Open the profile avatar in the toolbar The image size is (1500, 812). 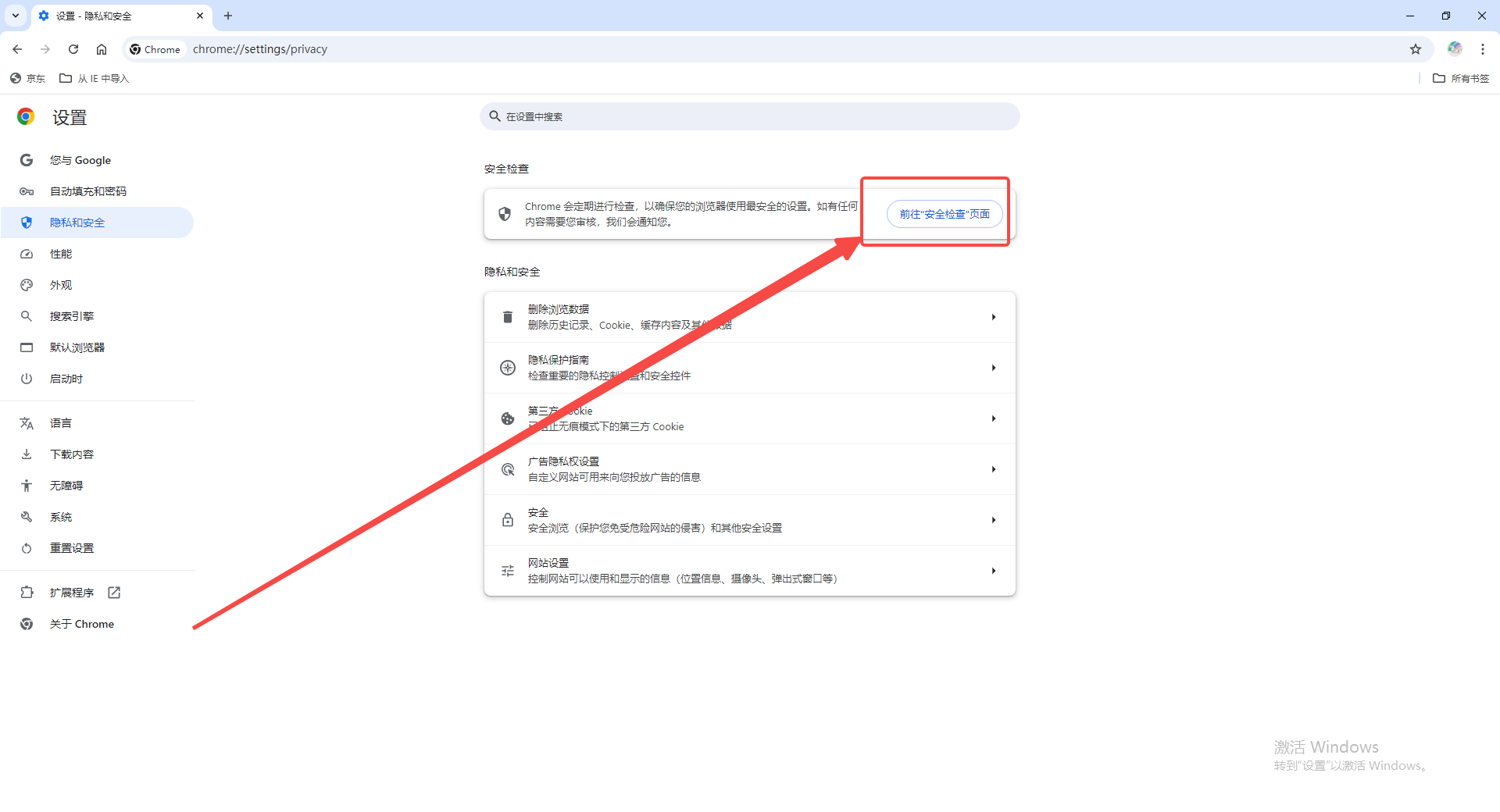(1455, 48)
